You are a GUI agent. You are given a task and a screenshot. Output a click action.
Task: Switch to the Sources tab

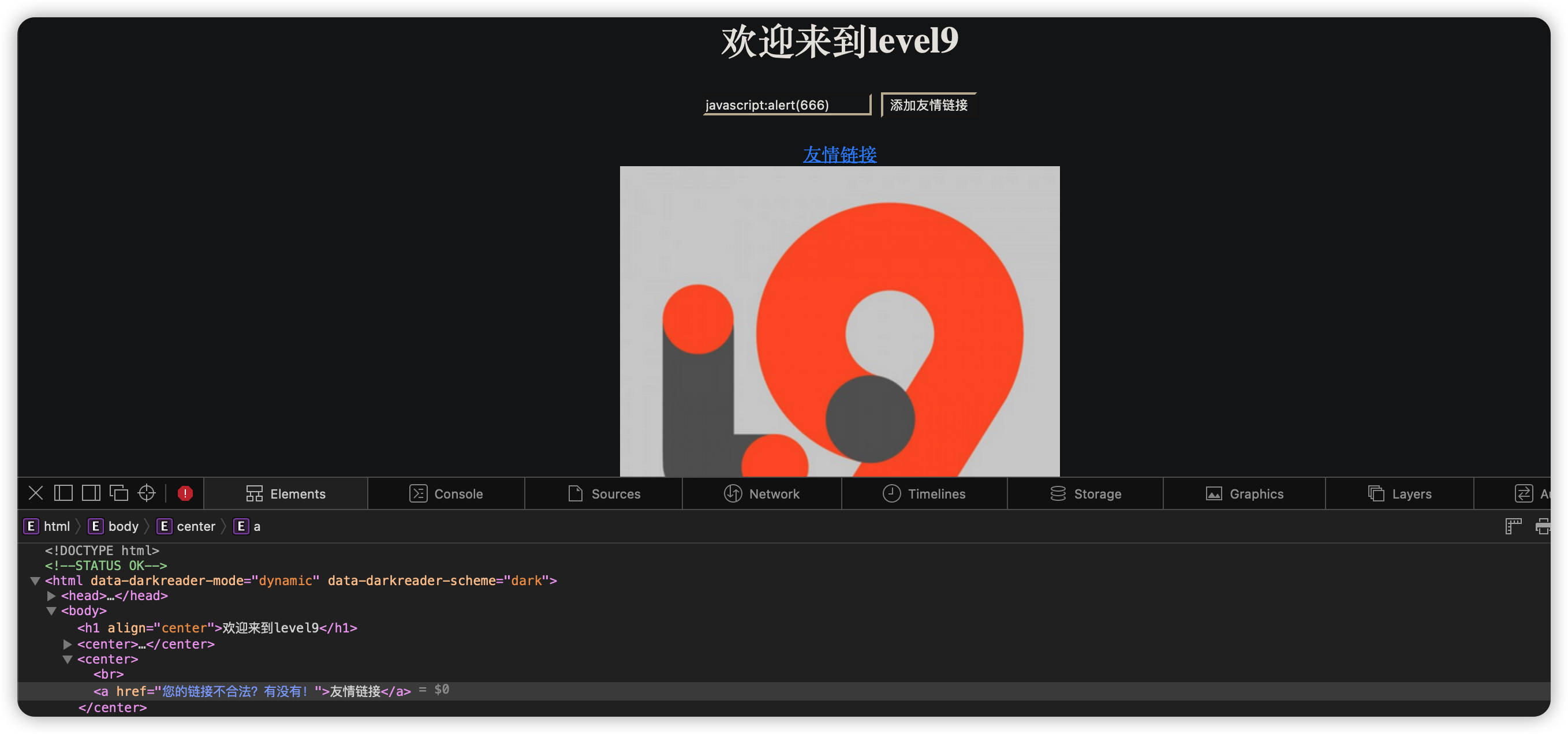604,493
